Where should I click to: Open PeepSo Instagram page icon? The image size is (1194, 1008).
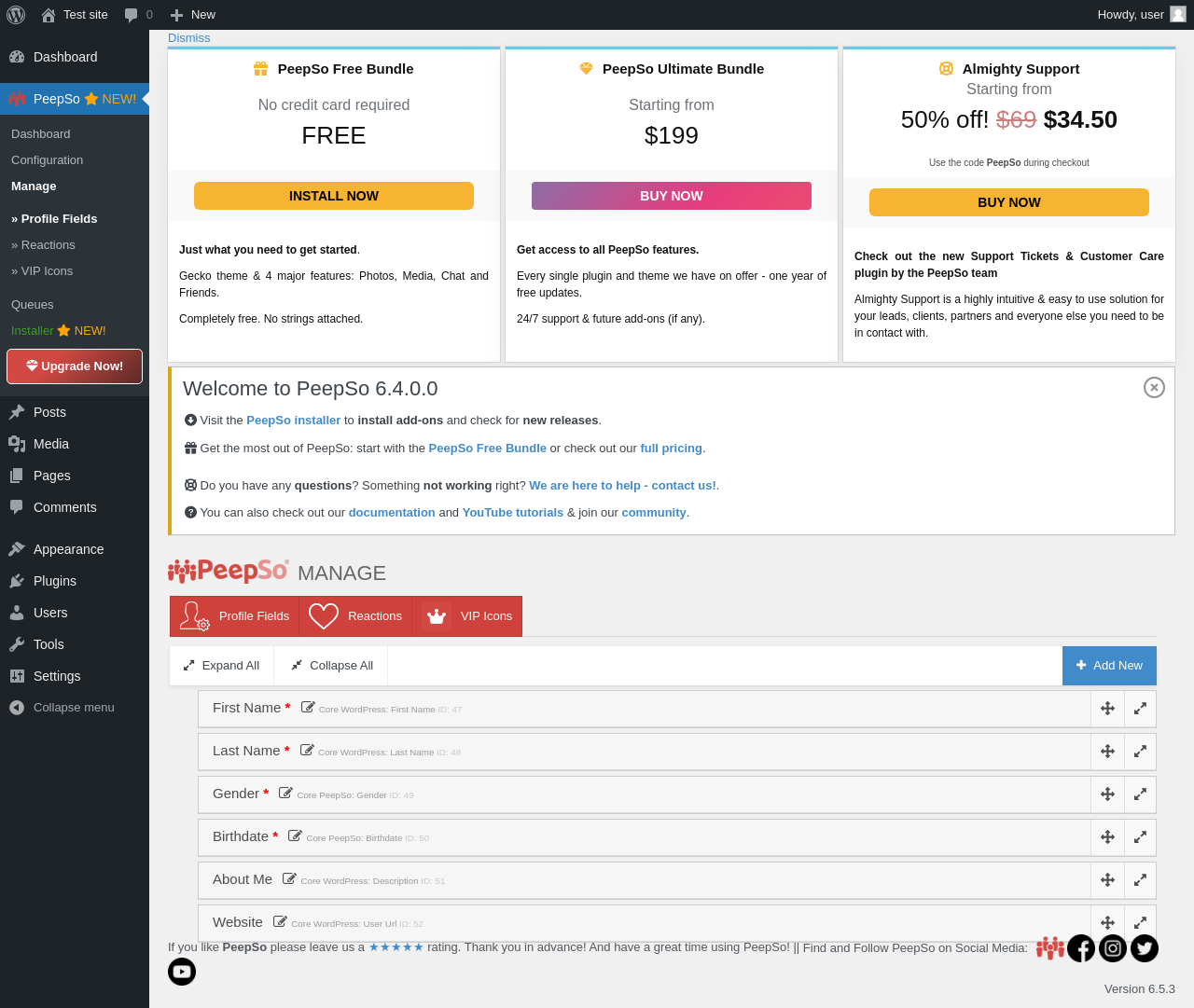click(1113, 948)
